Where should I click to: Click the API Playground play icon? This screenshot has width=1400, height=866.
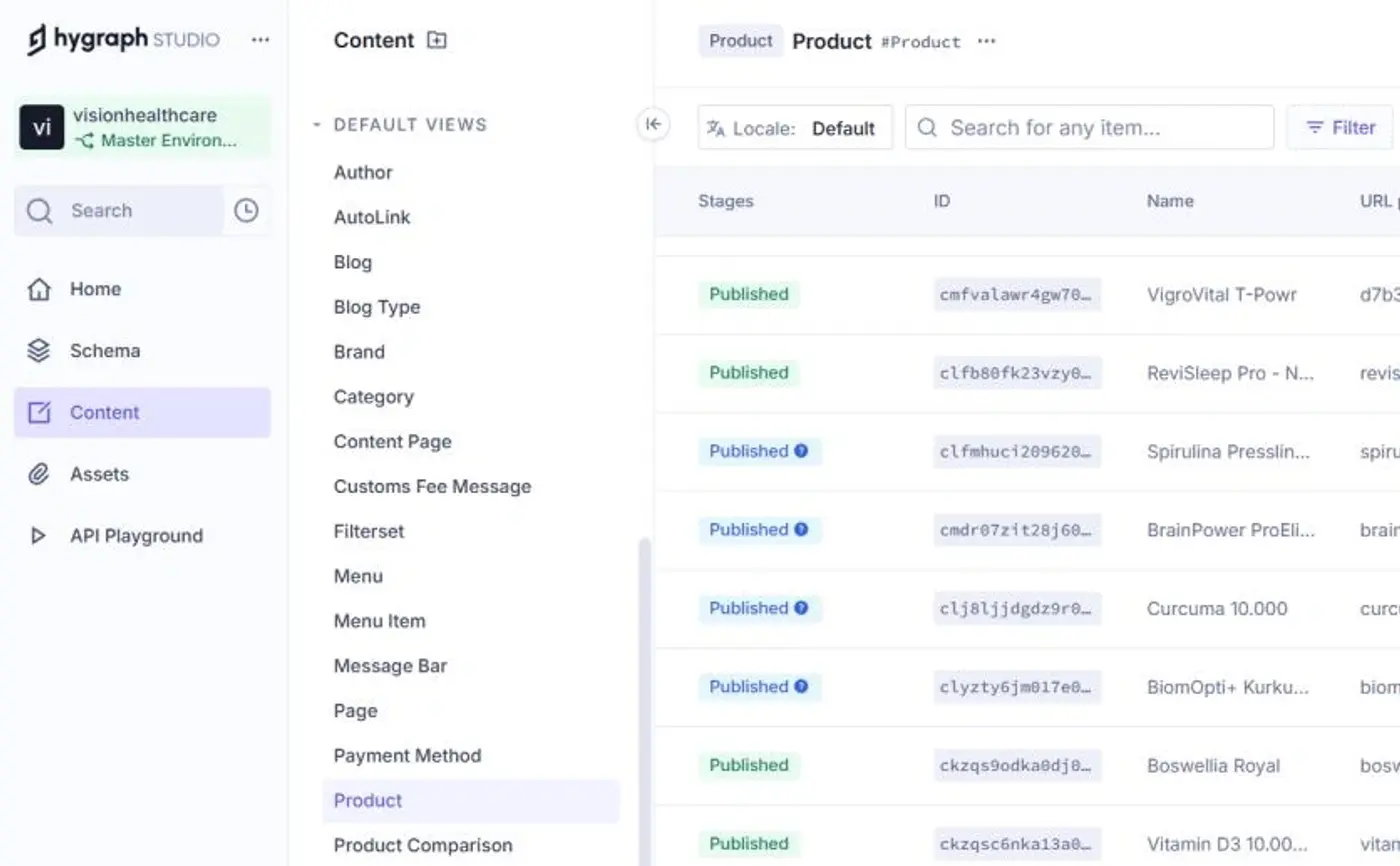click(39, 536)
